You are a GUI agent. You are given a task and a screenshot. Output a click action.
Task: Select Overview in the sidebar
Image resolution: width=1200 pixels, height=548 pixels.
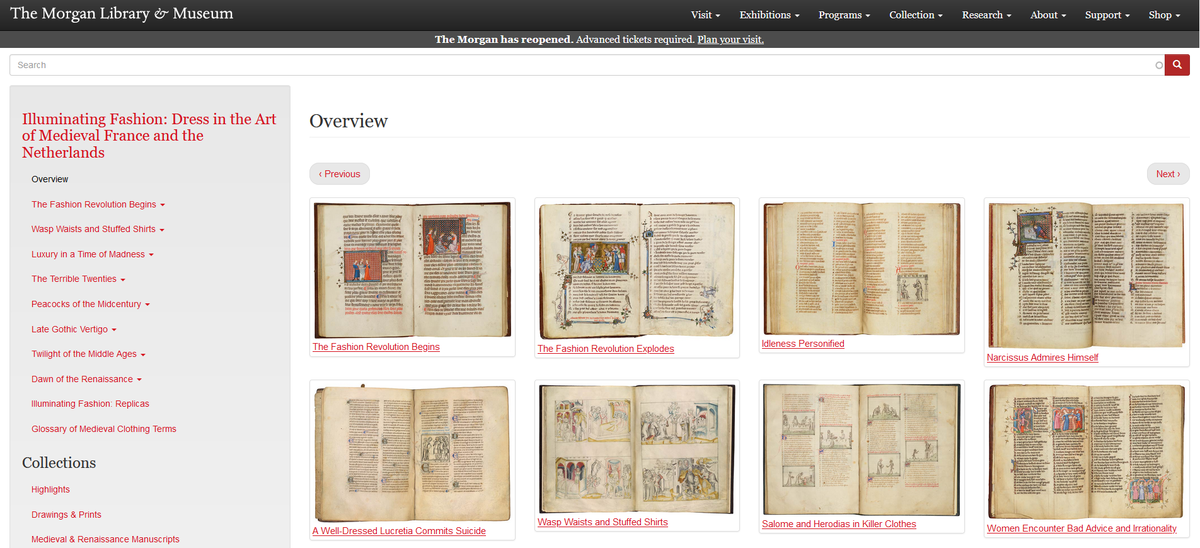[50, 179]
